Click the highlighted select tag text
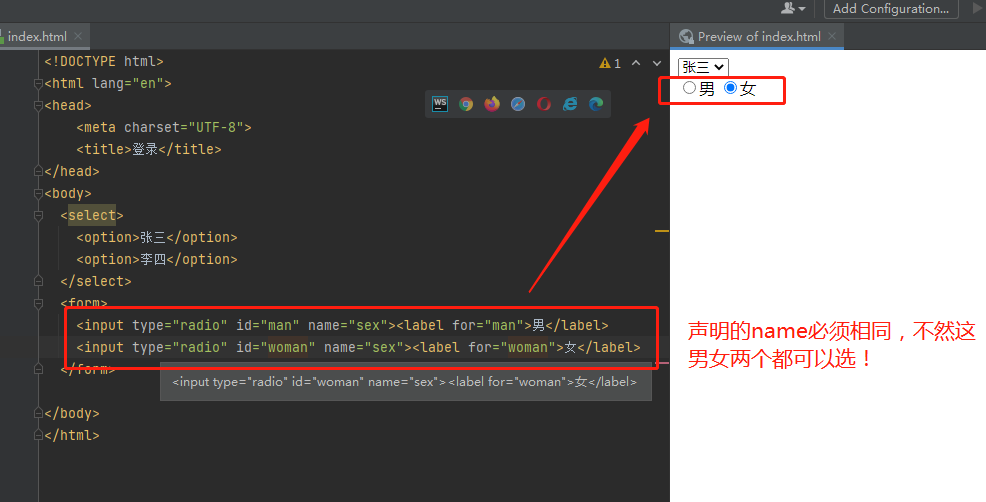986x502 pixels. coord(92,215)
